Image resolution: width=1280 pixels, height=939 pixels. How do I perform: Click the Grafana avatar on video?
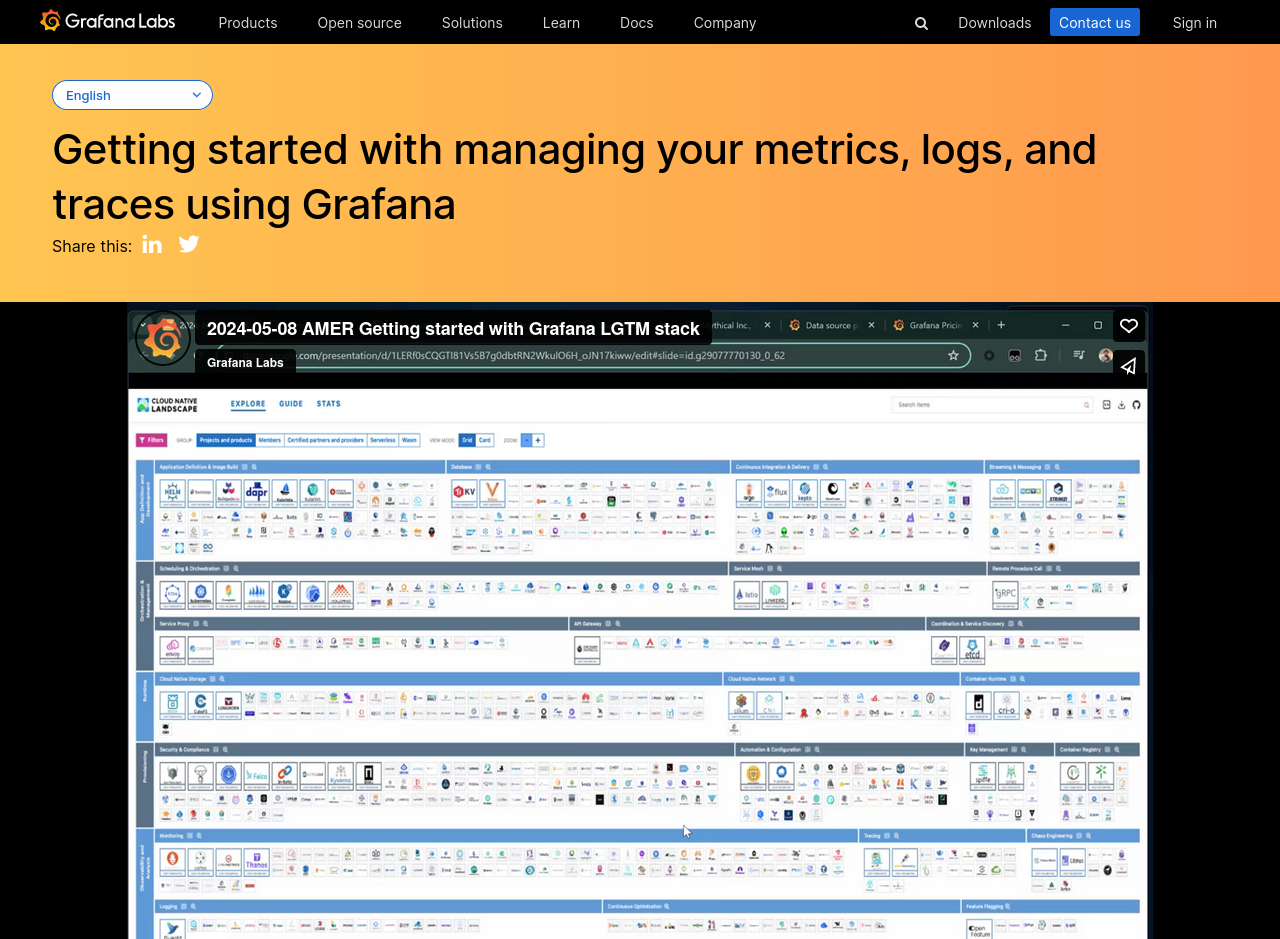point(162,338)
